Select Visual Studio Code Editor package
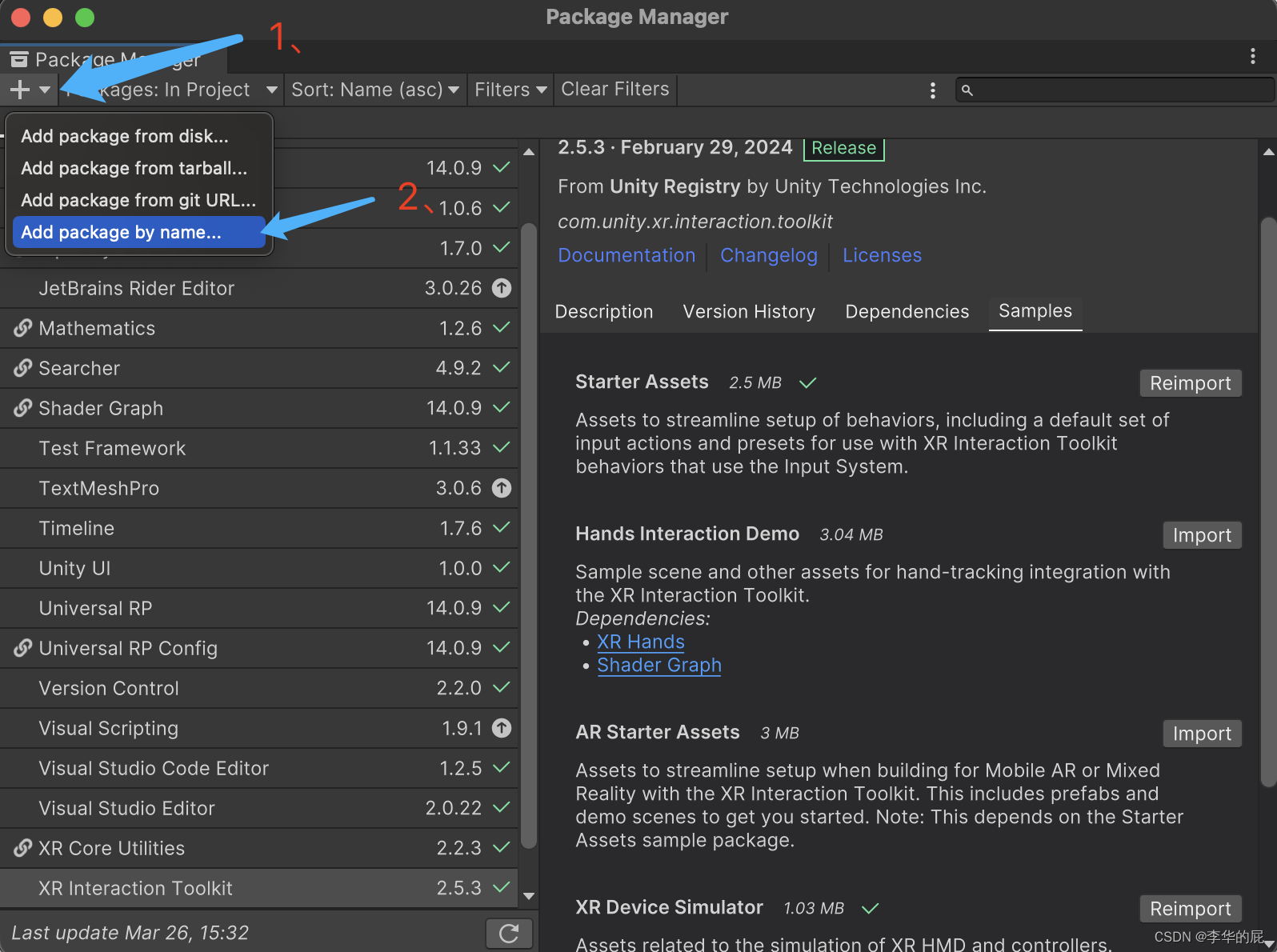1277x952 pixels. tap(259, 768)
